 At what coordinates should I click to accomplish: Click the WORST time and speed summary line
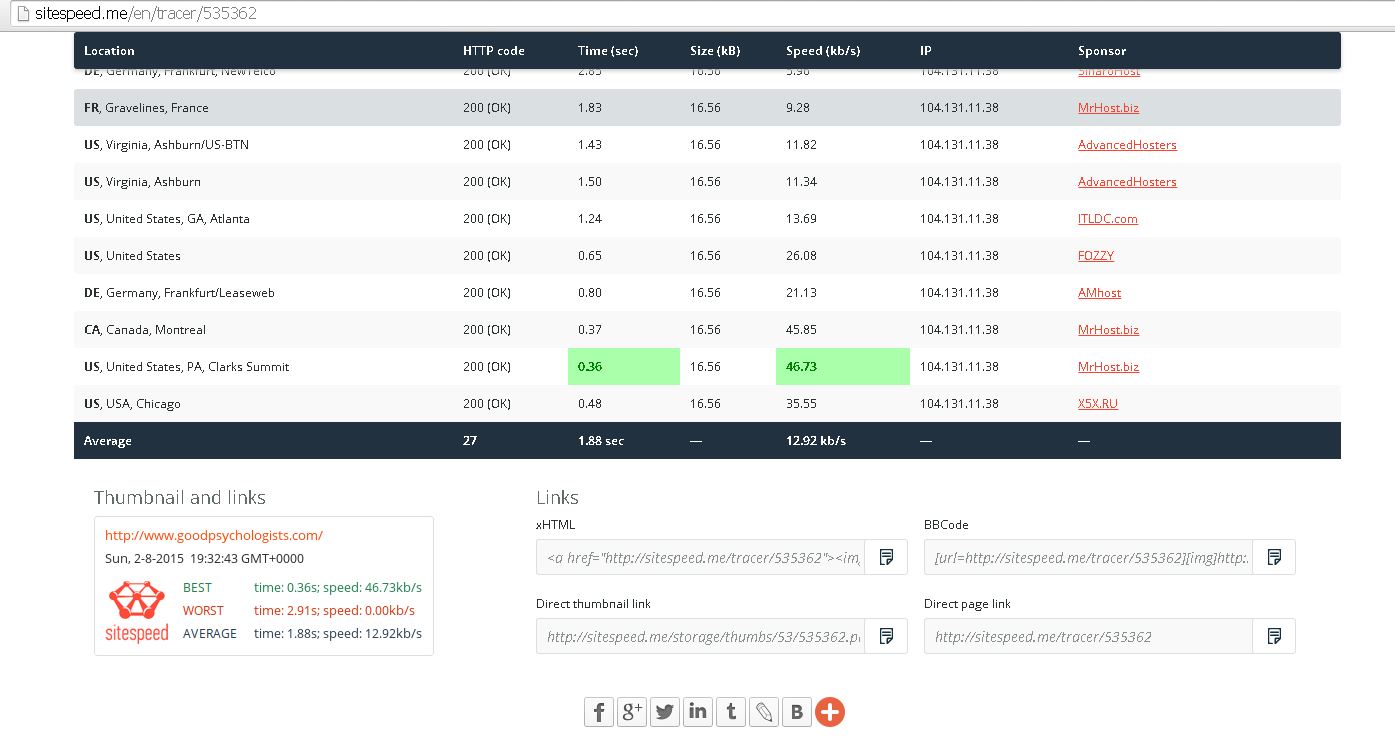tap(299, 611)
